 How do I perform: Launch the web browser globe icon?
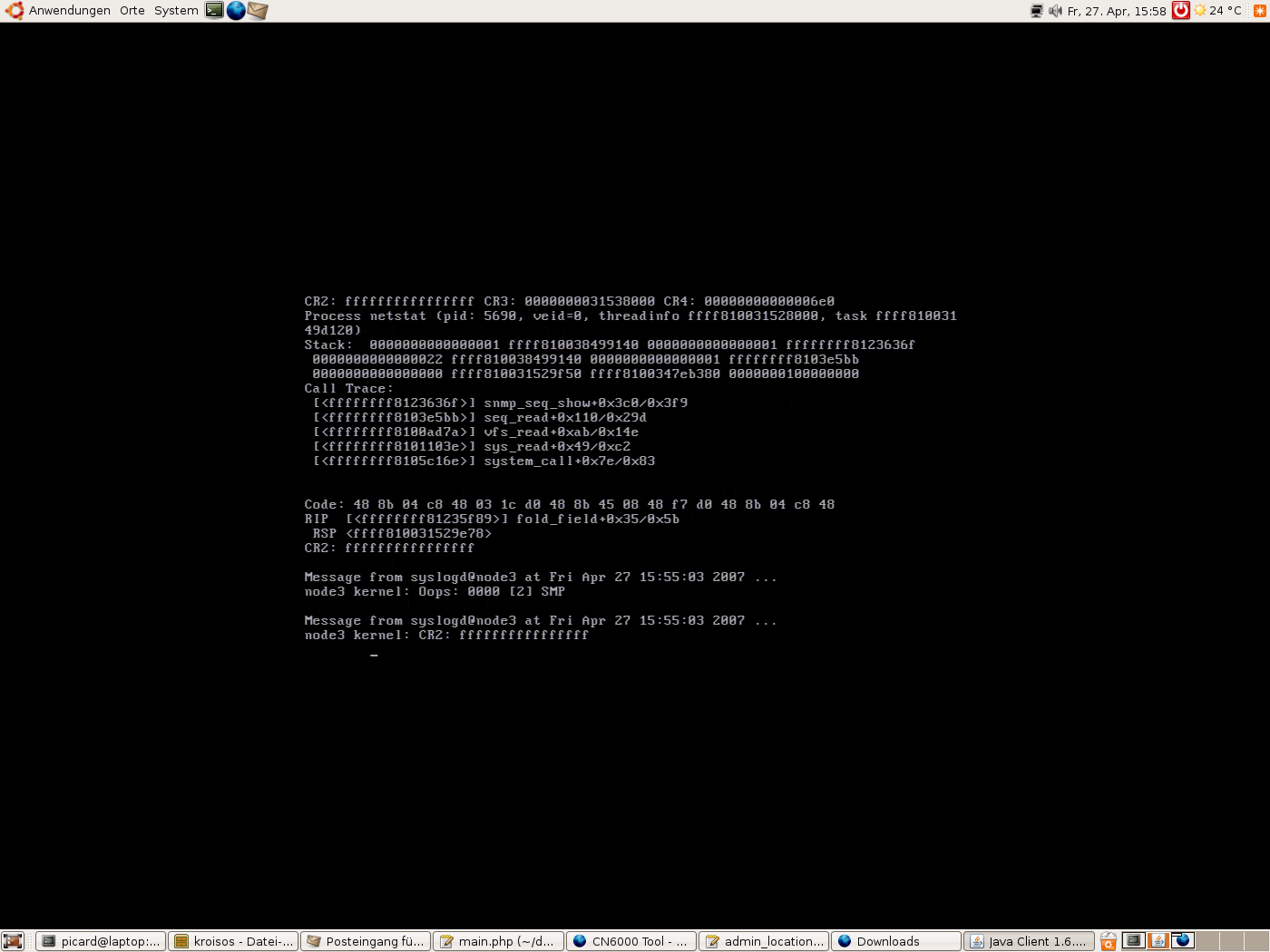(x=236, y=10)
